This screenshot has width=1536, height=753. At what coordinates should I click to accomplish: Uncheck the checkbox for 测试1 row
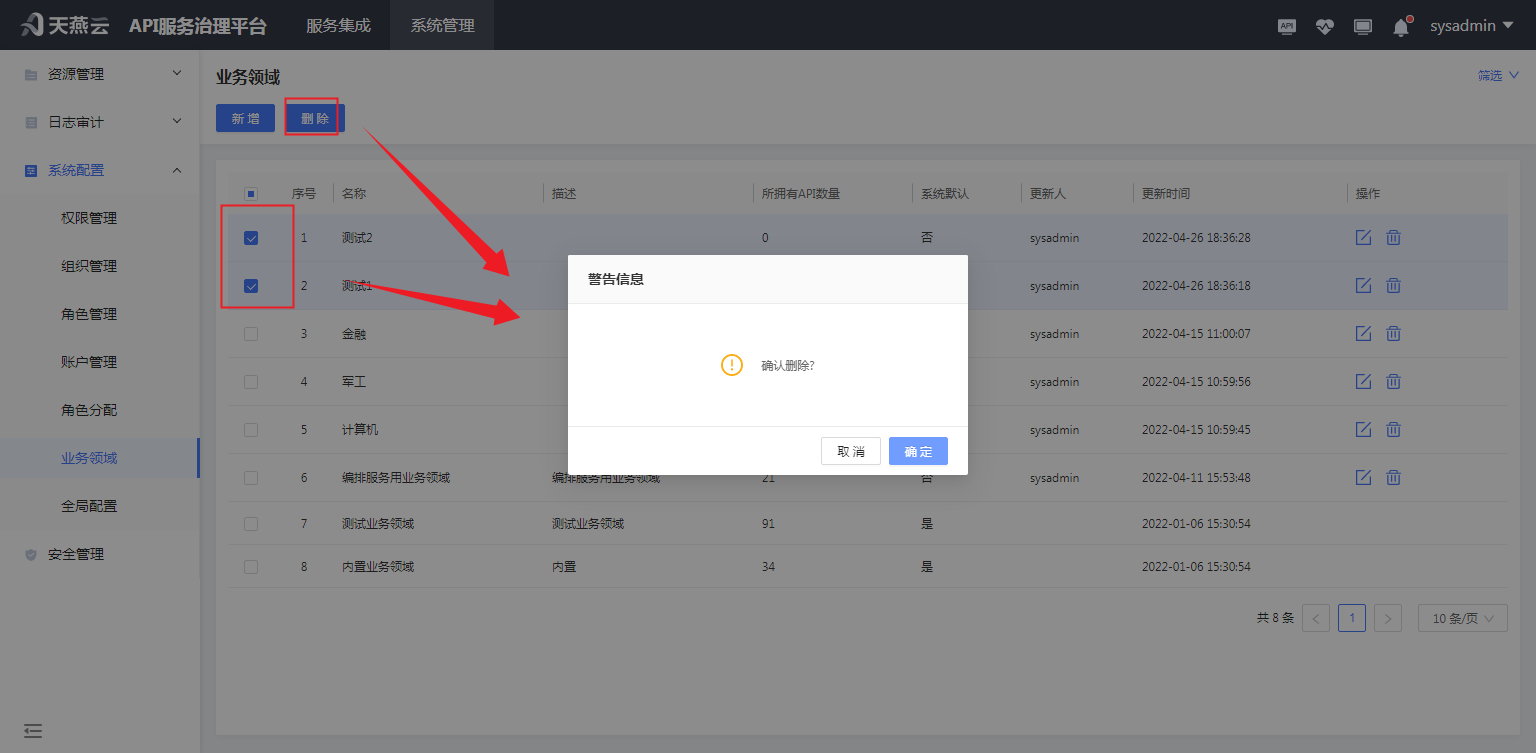pos(251,285)
